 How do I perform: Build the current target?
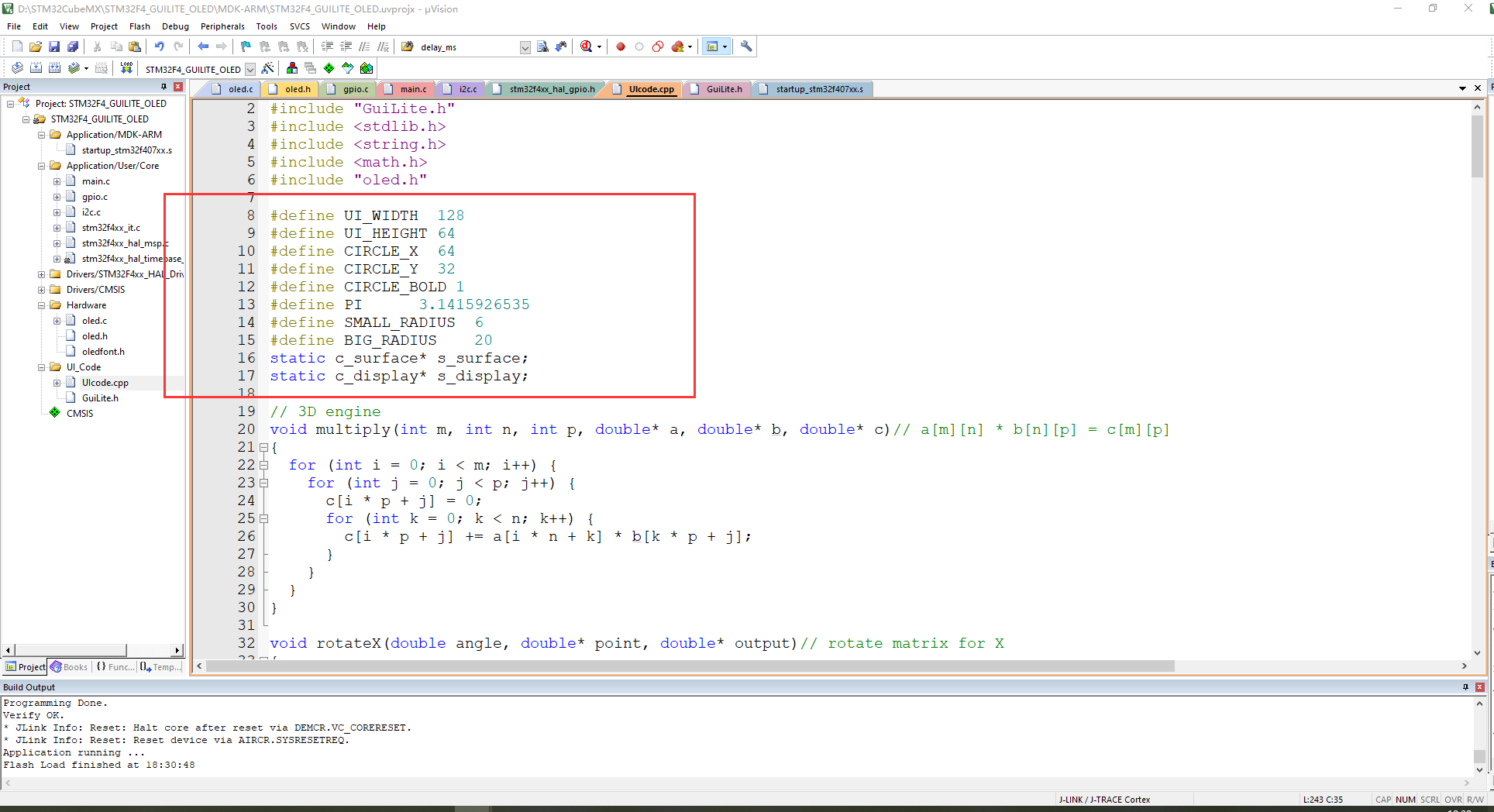click(36, 68)
